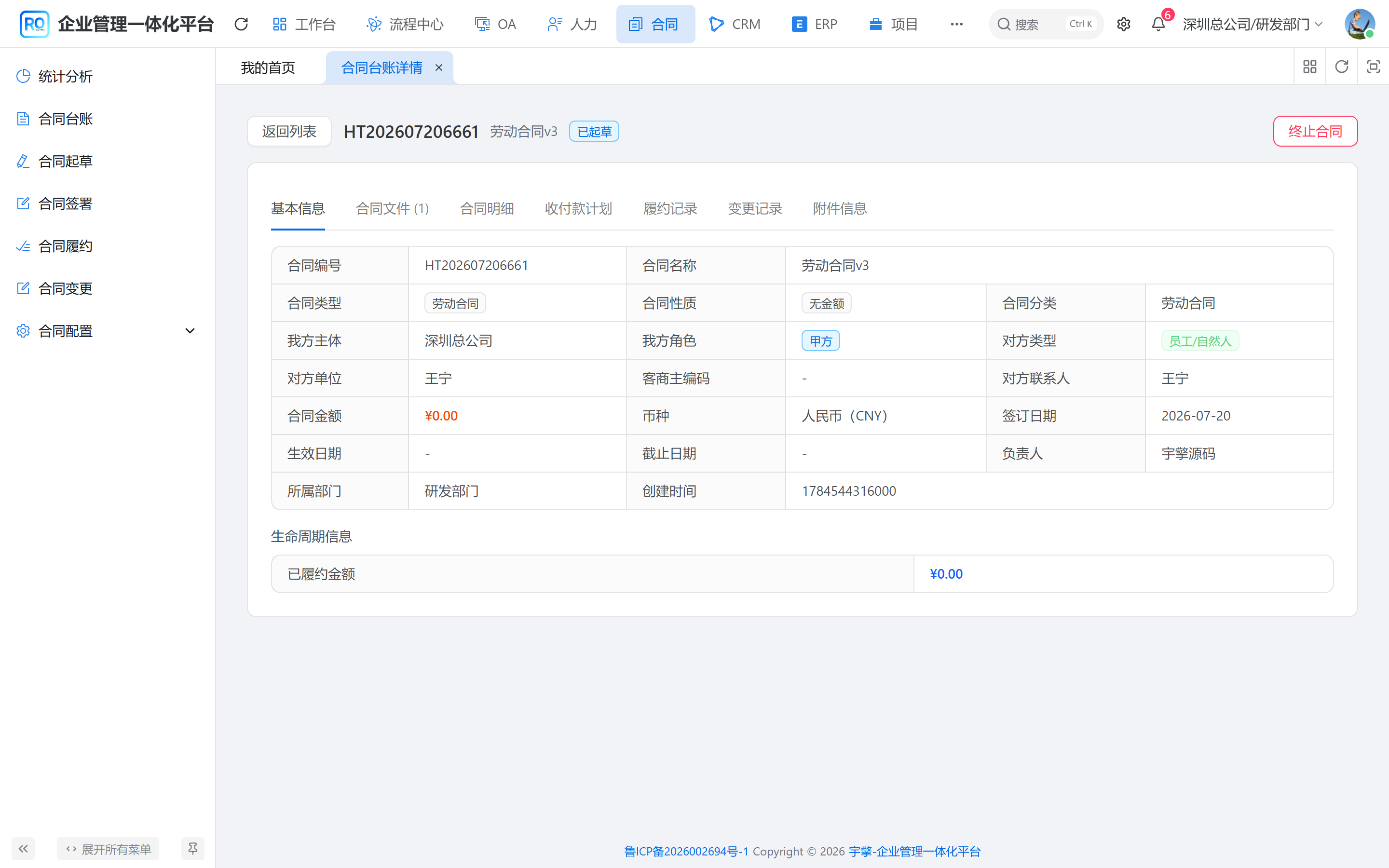Open the CRM module
Viewport: 1389px width, 868px height.
[x=735, y=24]
